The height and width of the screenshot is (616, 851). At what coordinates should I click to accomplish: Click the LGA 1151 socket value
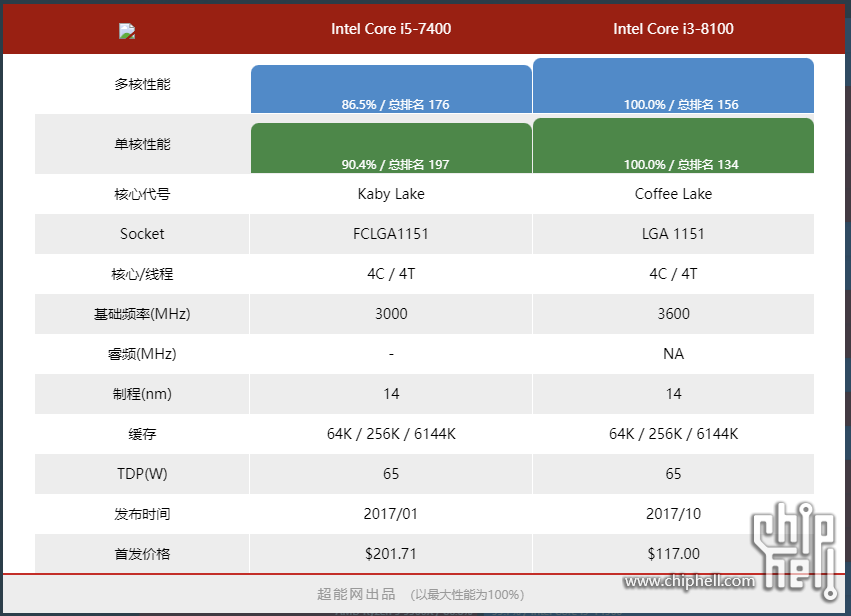[x=673, y=234]
